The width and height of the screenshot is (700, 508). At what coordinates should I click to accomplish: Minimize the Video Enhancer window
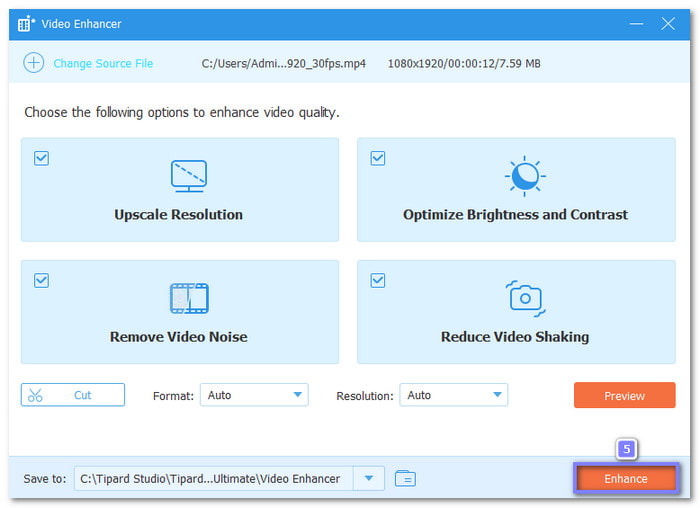click(634, 23)
